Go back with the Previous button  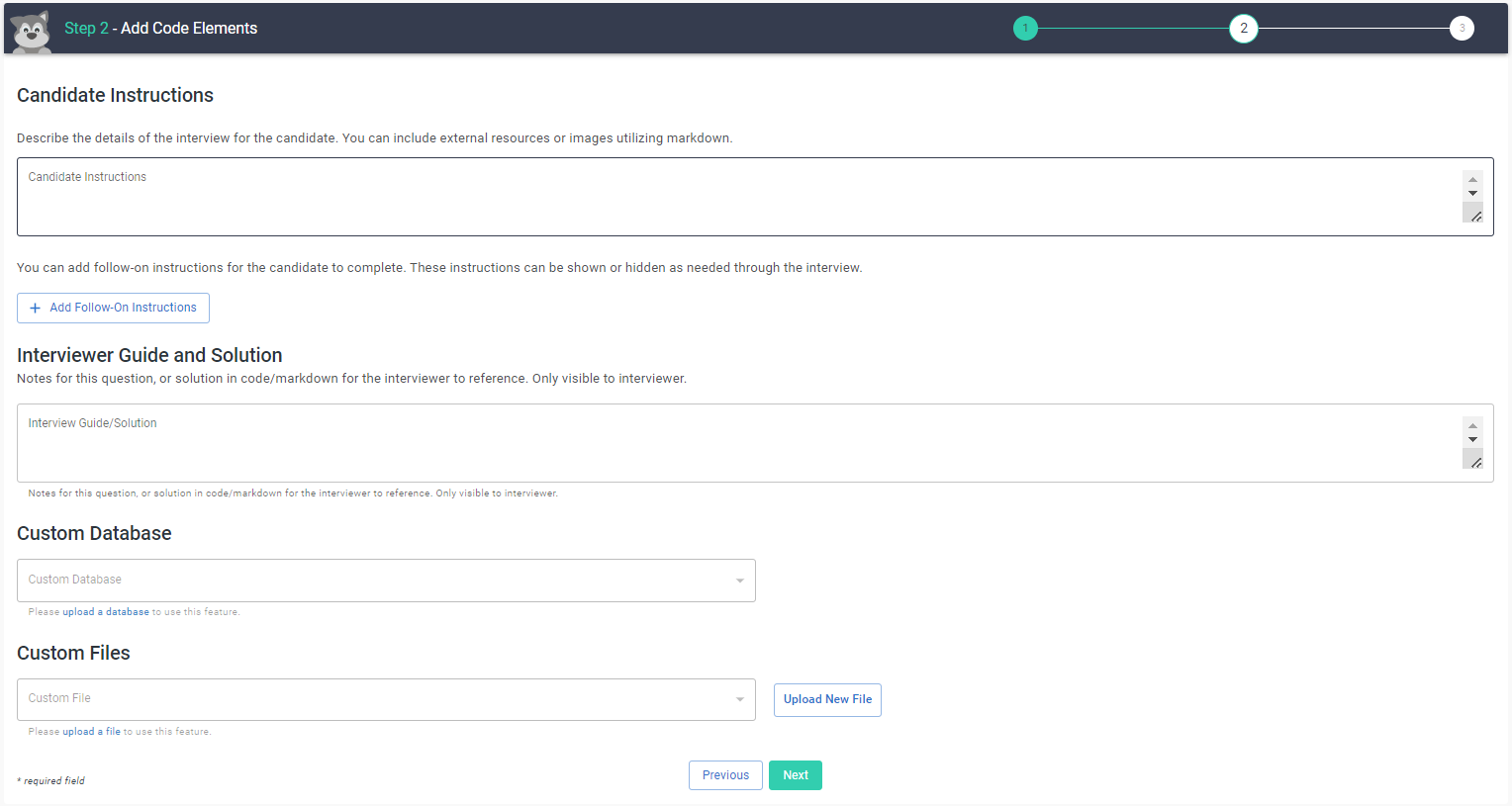725,775
